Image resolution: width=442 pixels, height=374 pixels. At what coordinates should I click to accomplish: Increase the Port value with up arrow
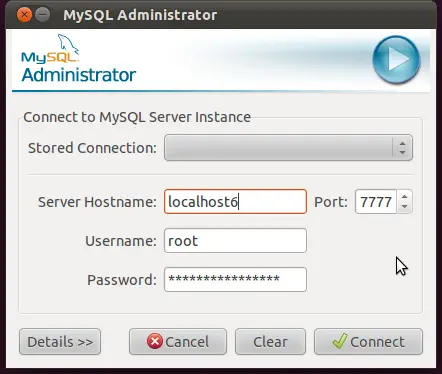point(404,196)
